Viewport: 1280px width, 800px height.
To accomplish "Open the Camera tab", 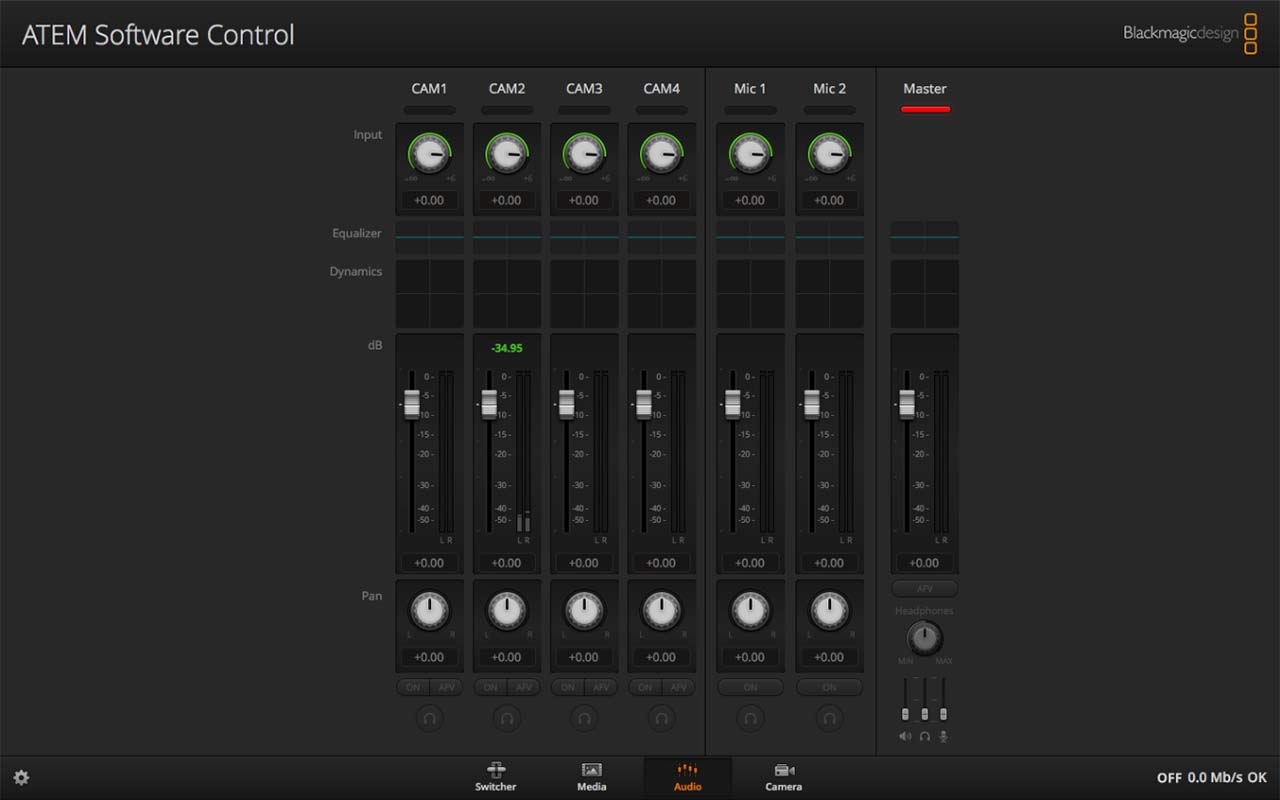I will pyautogui.click(x=784, y=776).
